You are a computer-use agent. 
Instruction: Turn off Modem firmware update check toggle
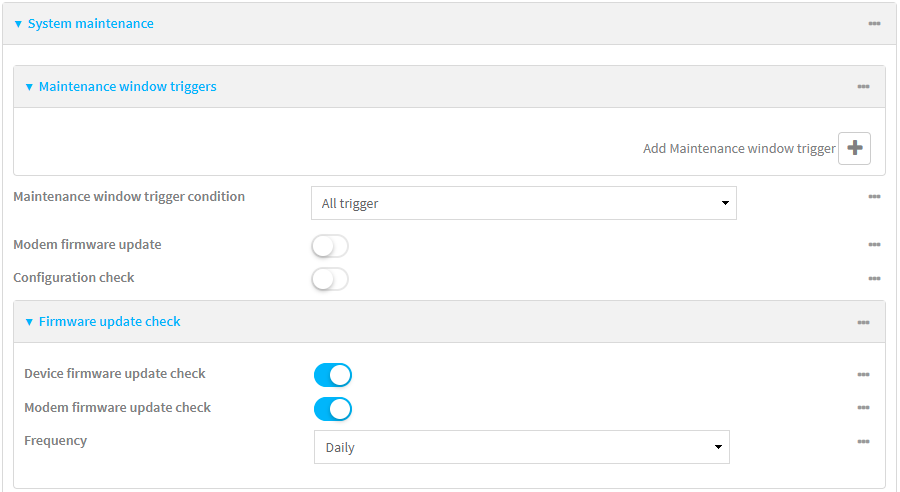coord(333,409)
